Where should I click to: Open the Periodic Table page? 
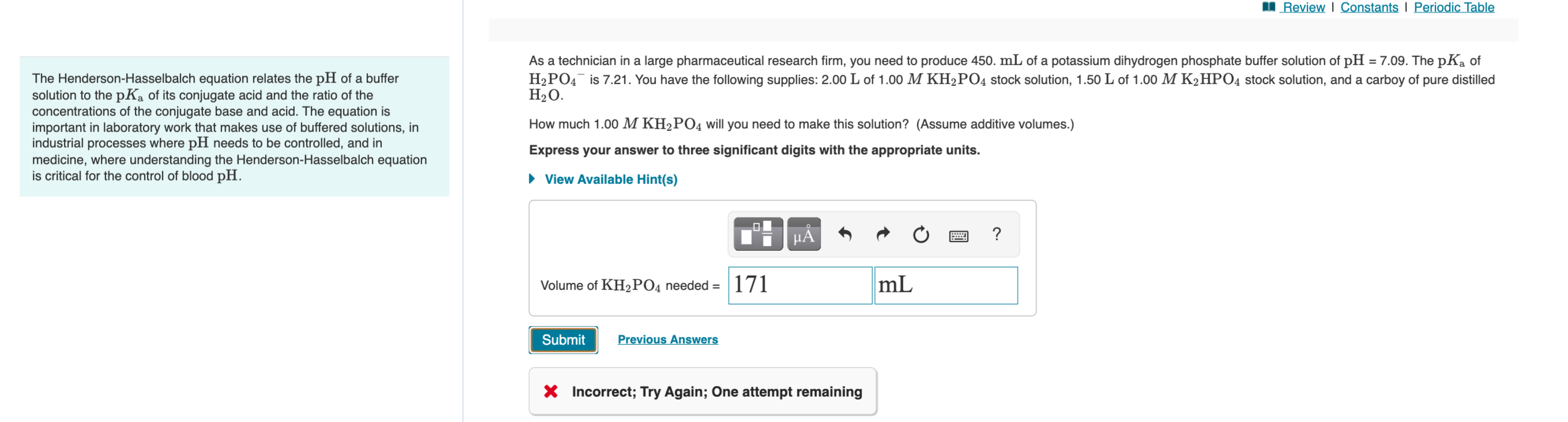(x=1454, y=7)
